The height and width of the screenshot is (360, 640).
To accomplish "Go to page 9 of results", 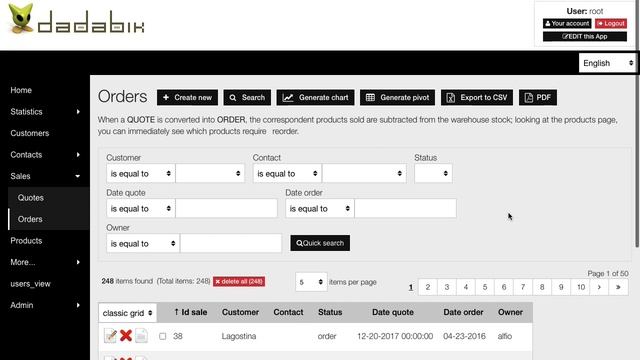I will point(561,287).
